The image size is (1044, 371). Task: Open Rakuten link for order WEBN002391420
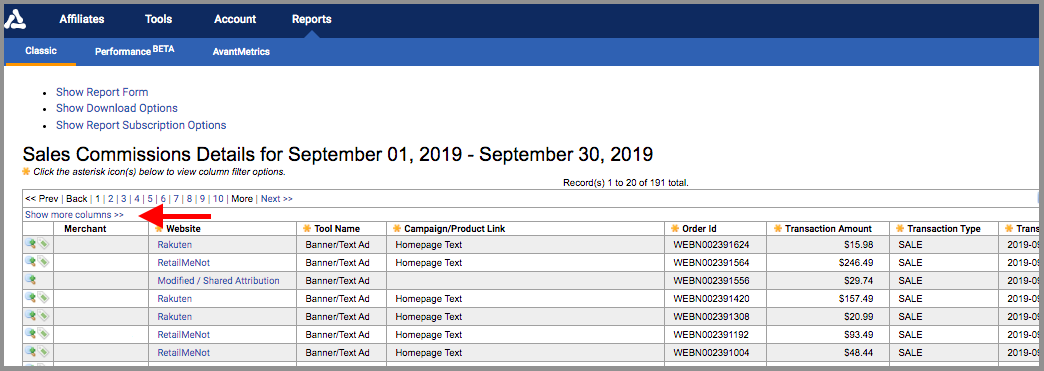(174, 298)
